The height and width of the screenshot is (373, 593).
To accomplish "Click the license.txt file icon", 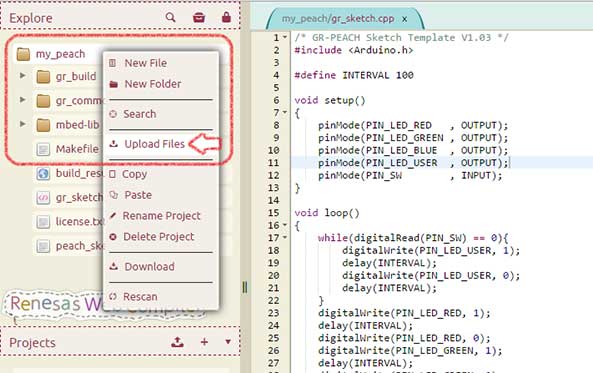I will [x=43, y=222].
